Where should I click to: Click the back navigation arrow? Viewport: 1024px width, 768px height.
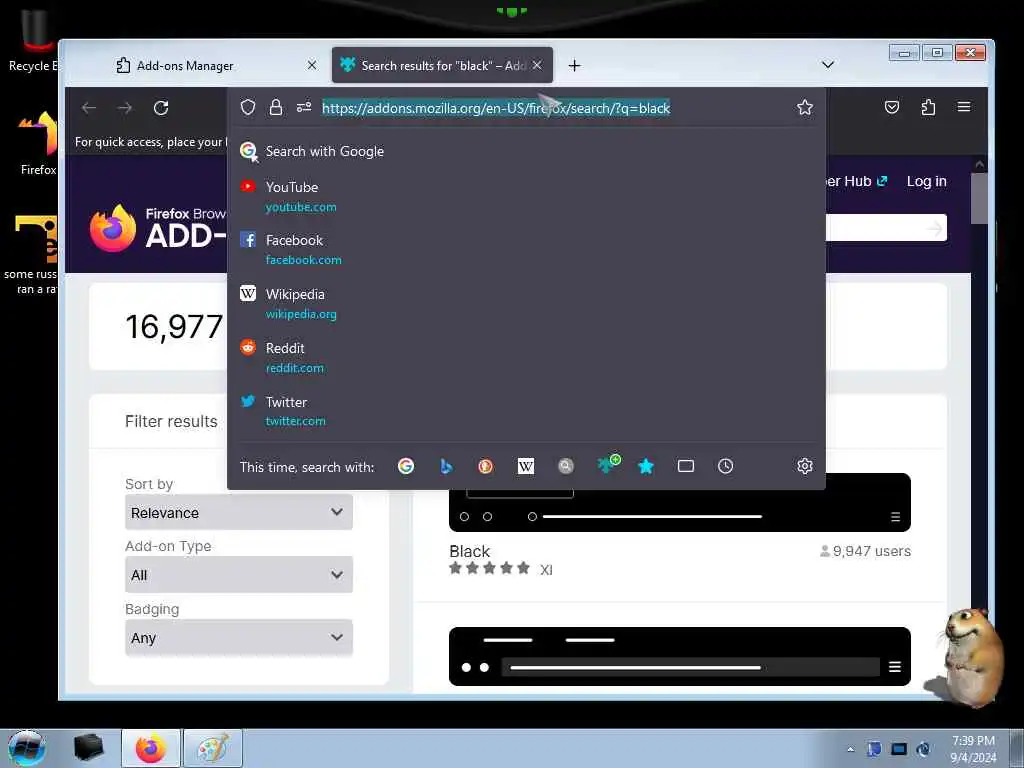point(89,108)
